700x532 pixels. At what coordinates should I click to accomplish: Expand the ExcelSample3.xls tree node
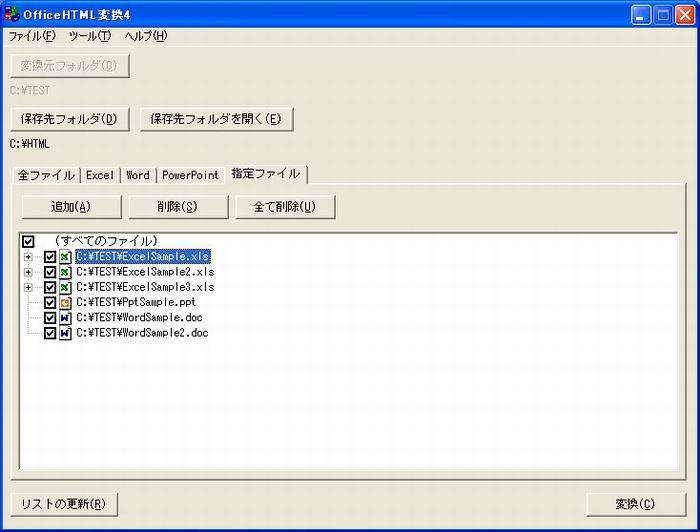[x=28, y=287]
